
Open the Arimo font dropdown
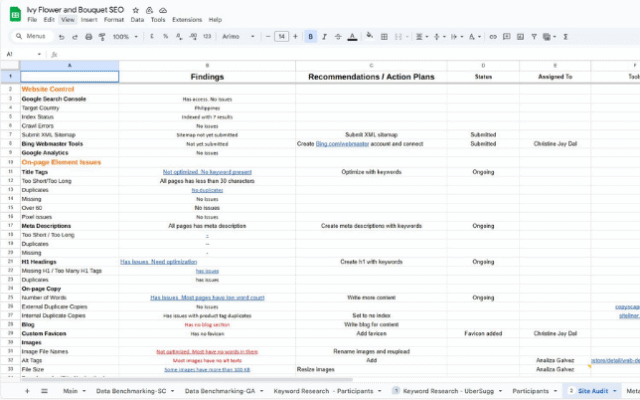pos(238,36)
